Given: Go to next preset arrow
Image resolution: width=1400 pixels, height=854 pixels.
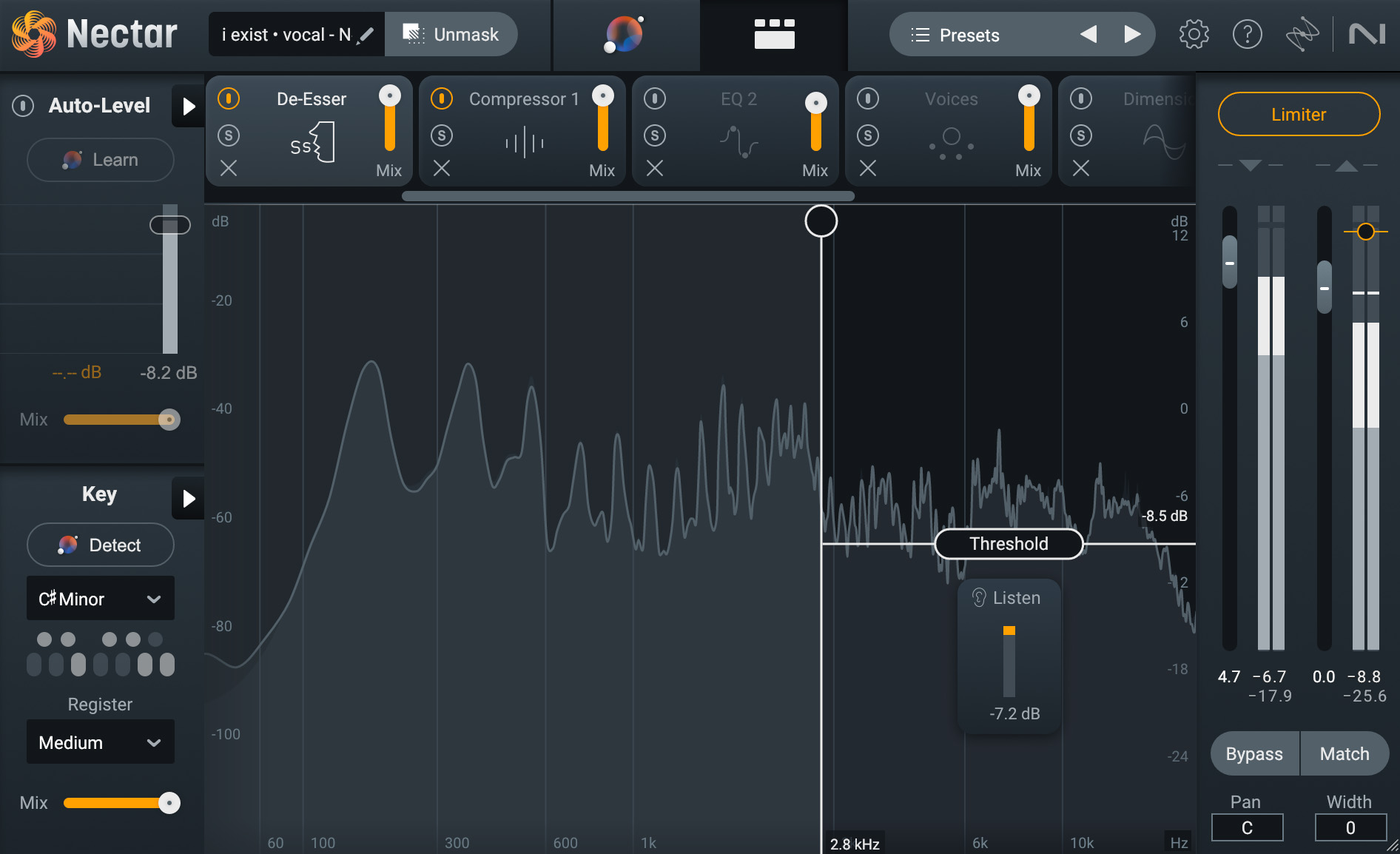Looking at the screenshot, I should (x=1132, y=34).
